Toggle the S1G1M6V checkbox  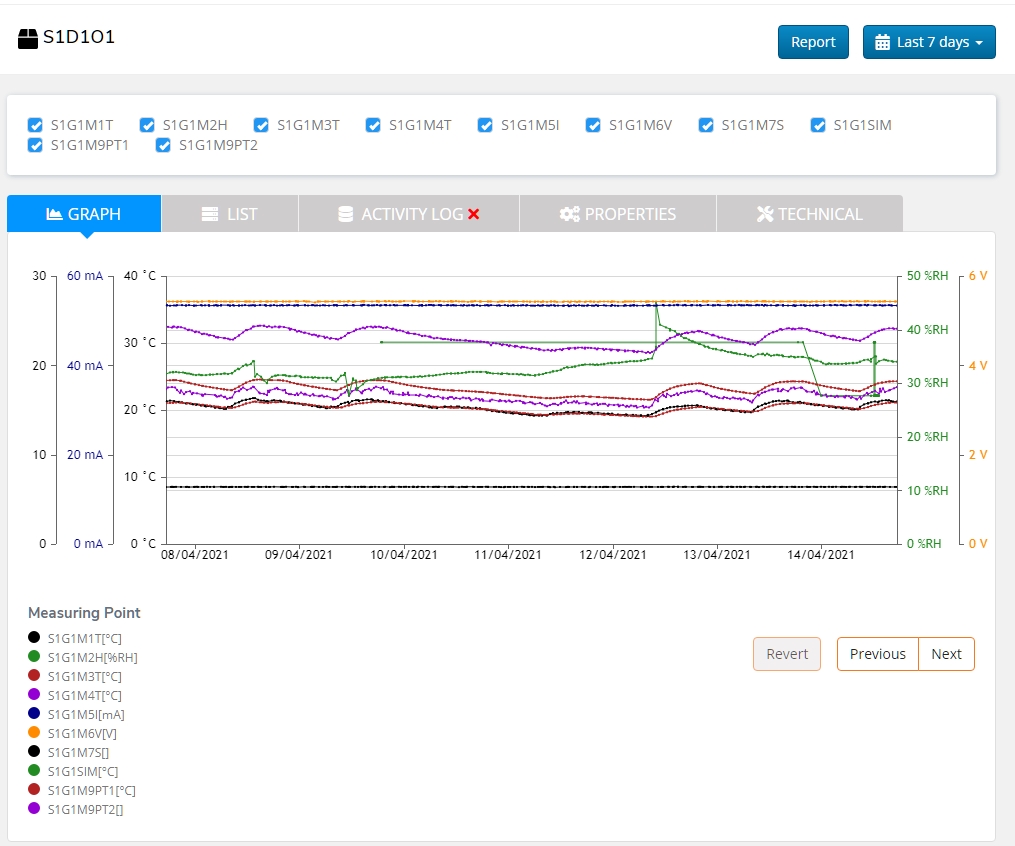593,125
